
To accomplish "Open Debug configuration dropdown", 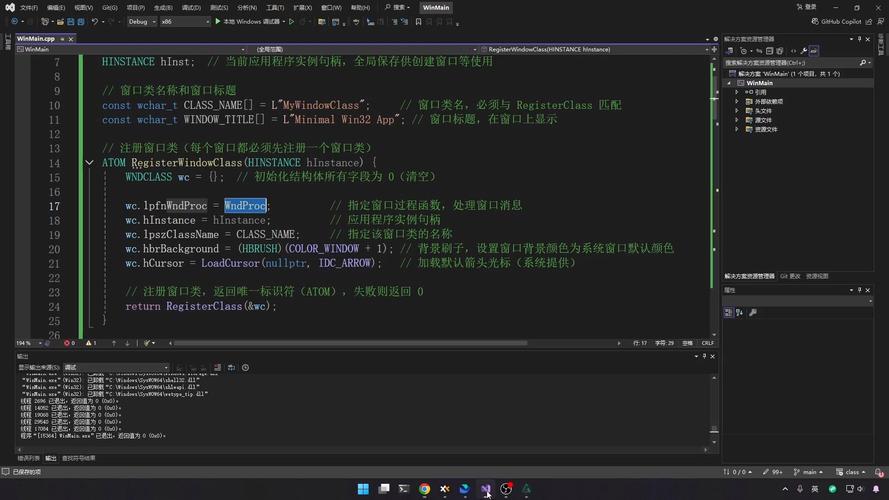I will [x=142, y=22].
